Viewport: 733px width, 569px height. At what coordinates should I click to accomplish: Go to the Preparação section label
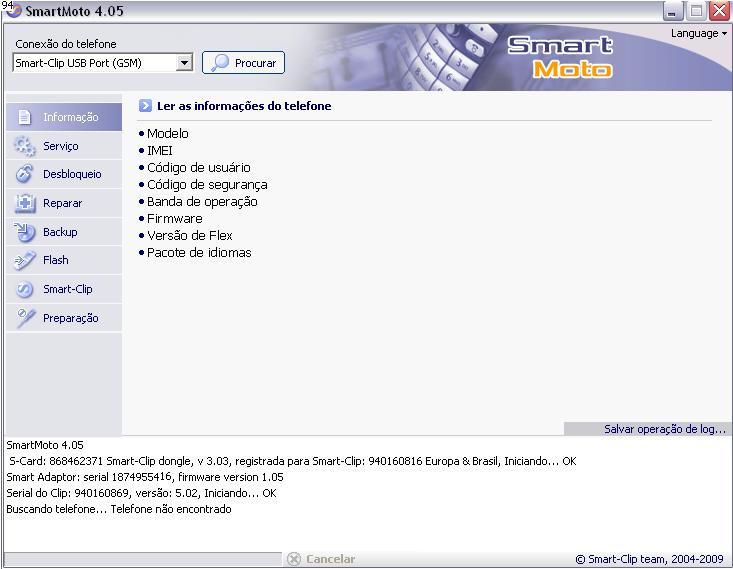pos(71,318)
